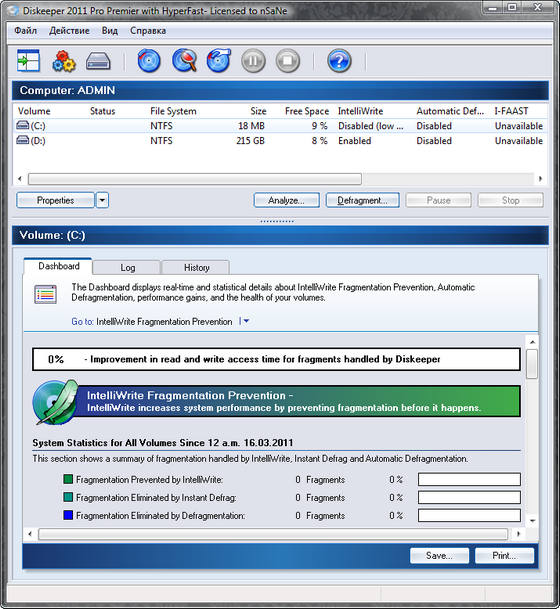Click the Print... button
560x609 pixels.
point(504,556)
